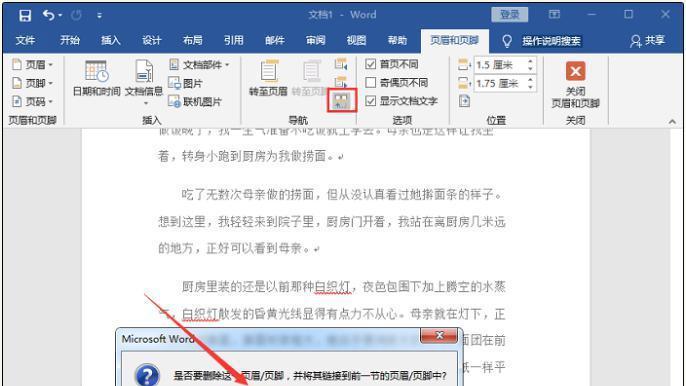Screen dimensions: 686x386
Task: Switch to the 设计 tab
Action: point(152,41)
